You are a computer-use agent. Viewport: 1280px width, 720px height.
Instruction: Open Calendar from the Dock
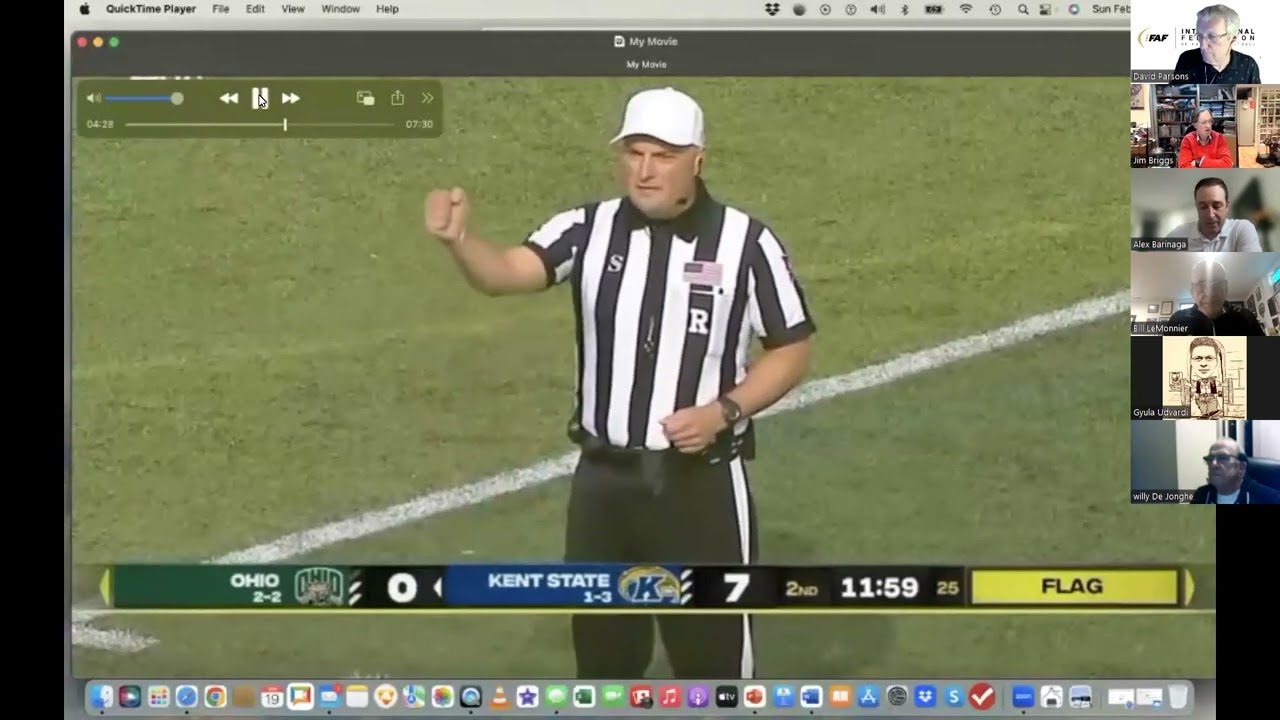click(271, 697)
